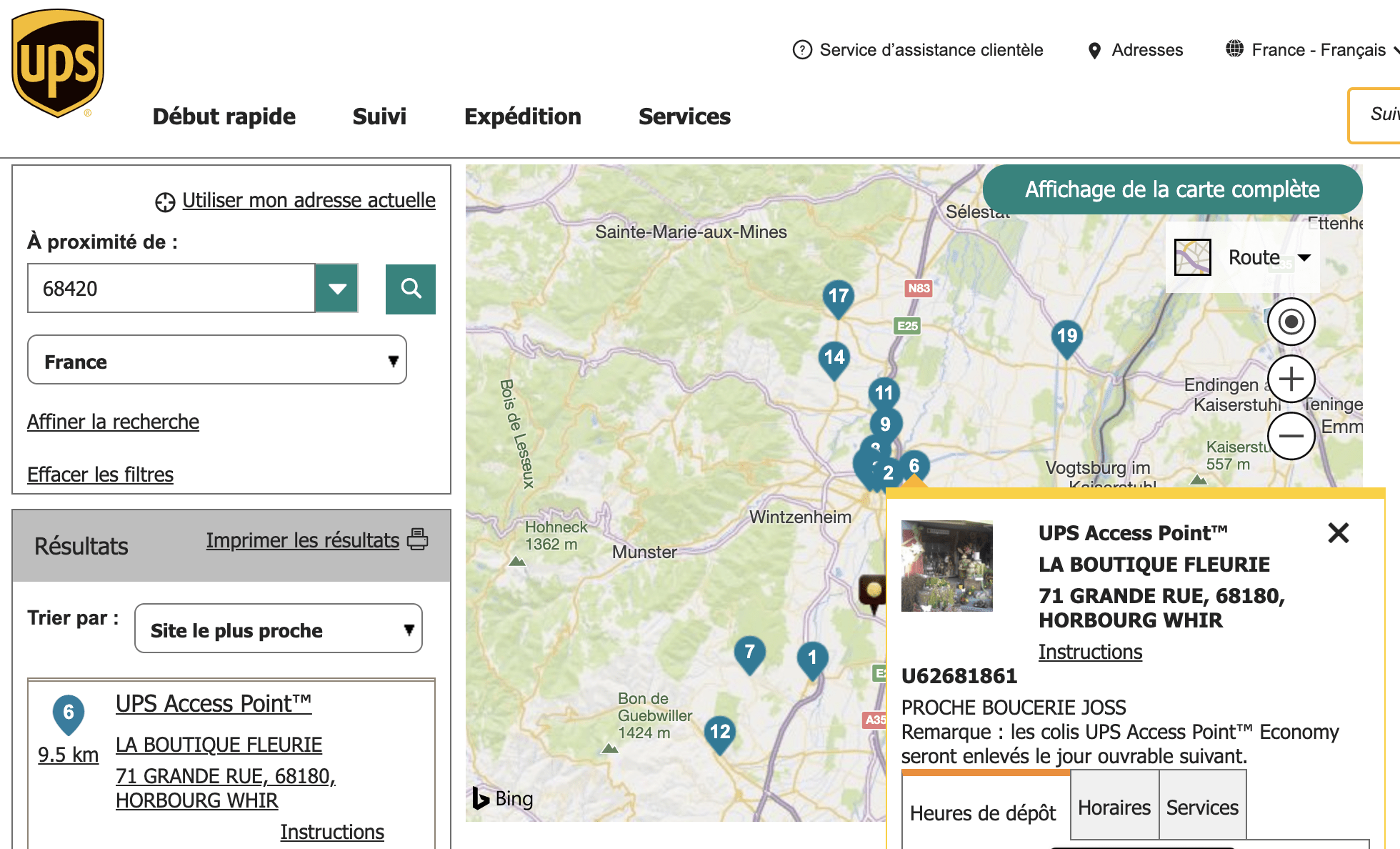This screenshot has height=849, width=1400.
Task: Click the printer icon beside results
Action: [x=418, y=539]
